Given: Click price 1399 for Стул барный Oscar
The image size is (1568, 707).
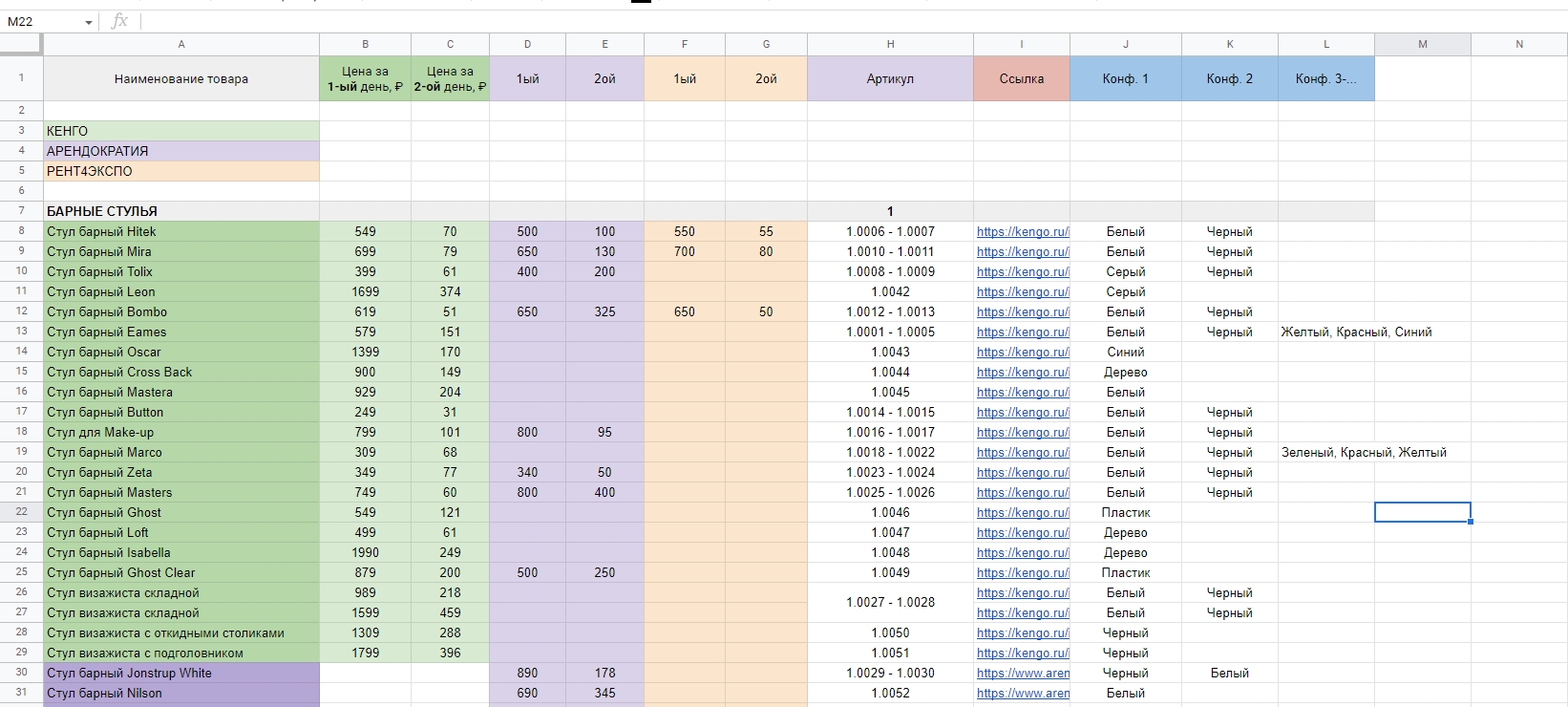Looking at the screenshot, I should [365, 352].
